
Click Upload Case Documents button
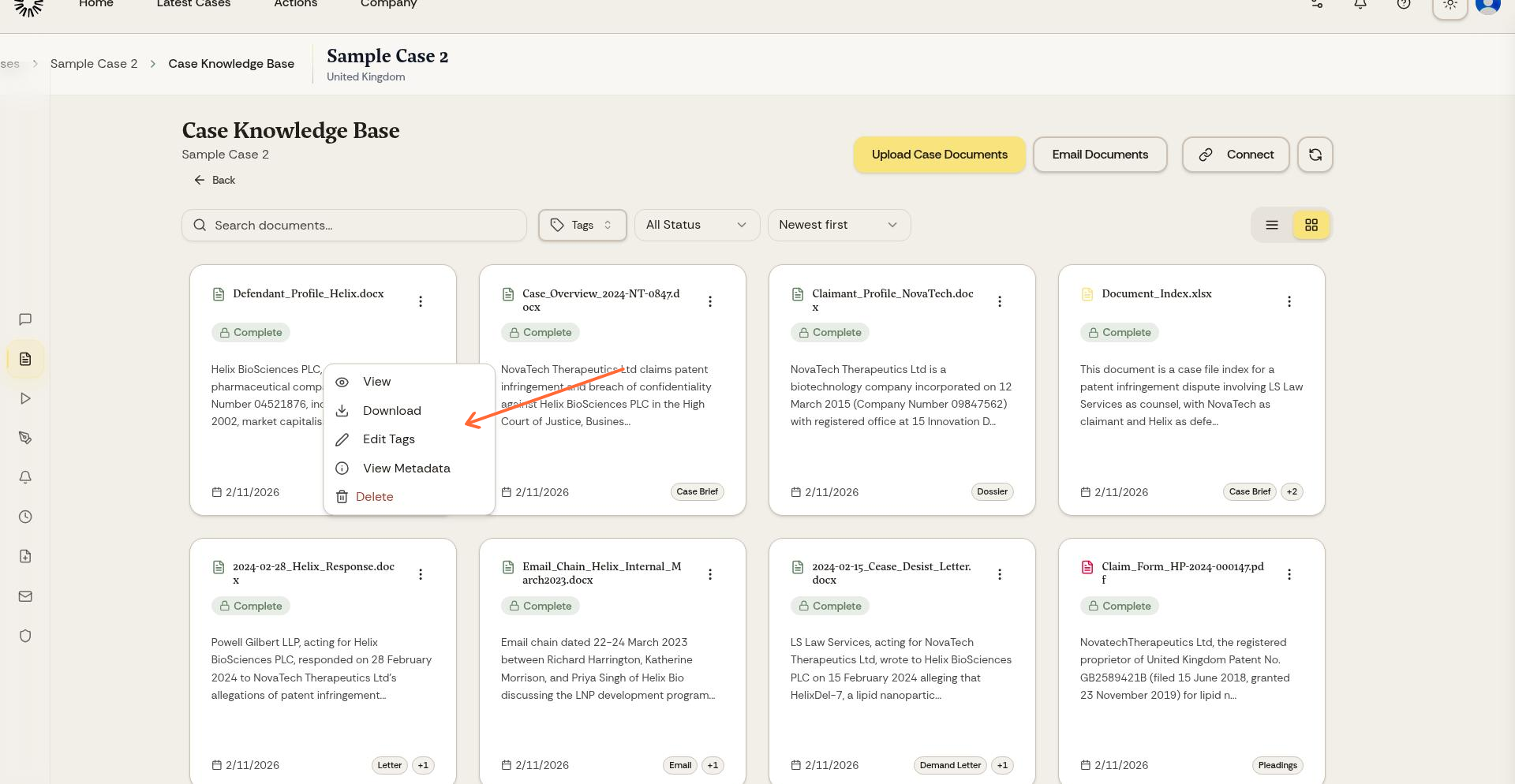pos(939,155)
